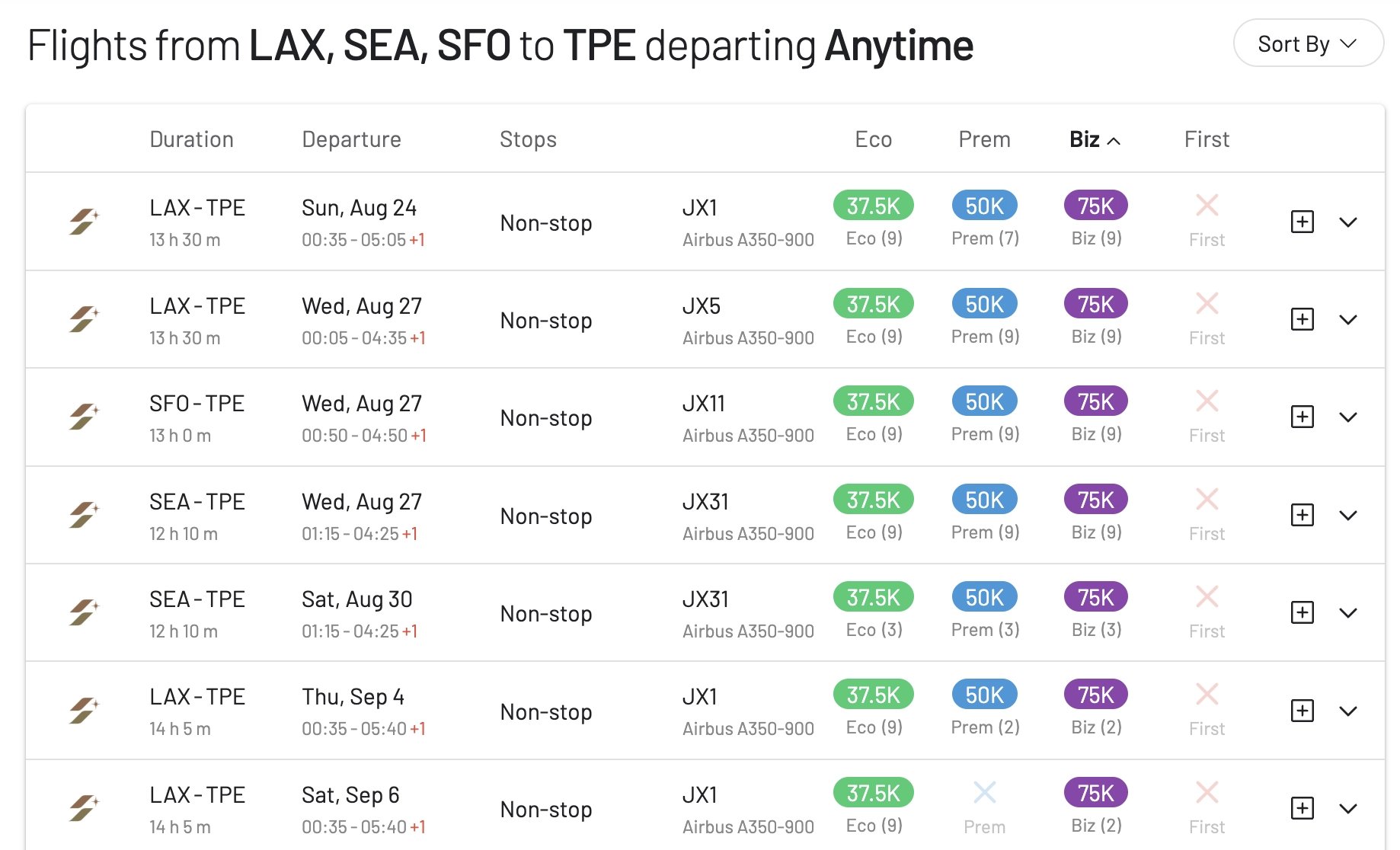The width and height of the screenshot is (1400, 850).
Task: Sort by the Biz column header
Action: [1094, 139]
